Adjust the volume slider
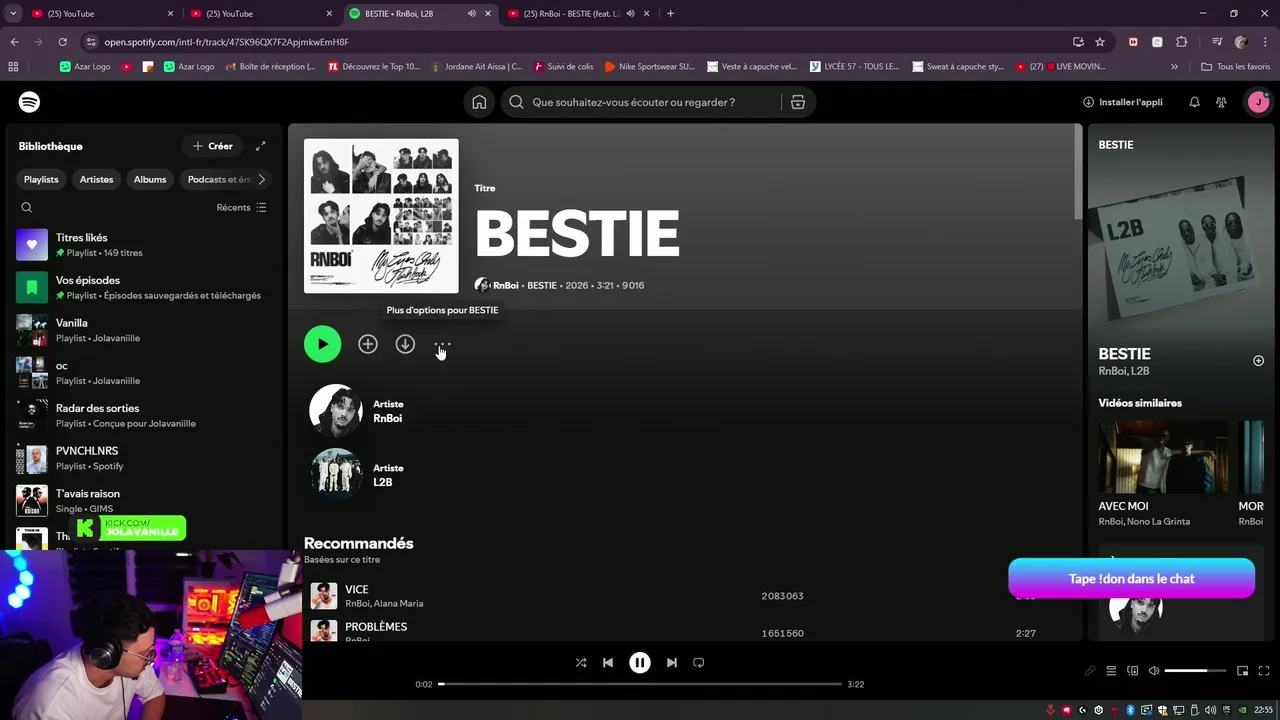This screenshot has width=1280, height=720. coord(1194,671)
